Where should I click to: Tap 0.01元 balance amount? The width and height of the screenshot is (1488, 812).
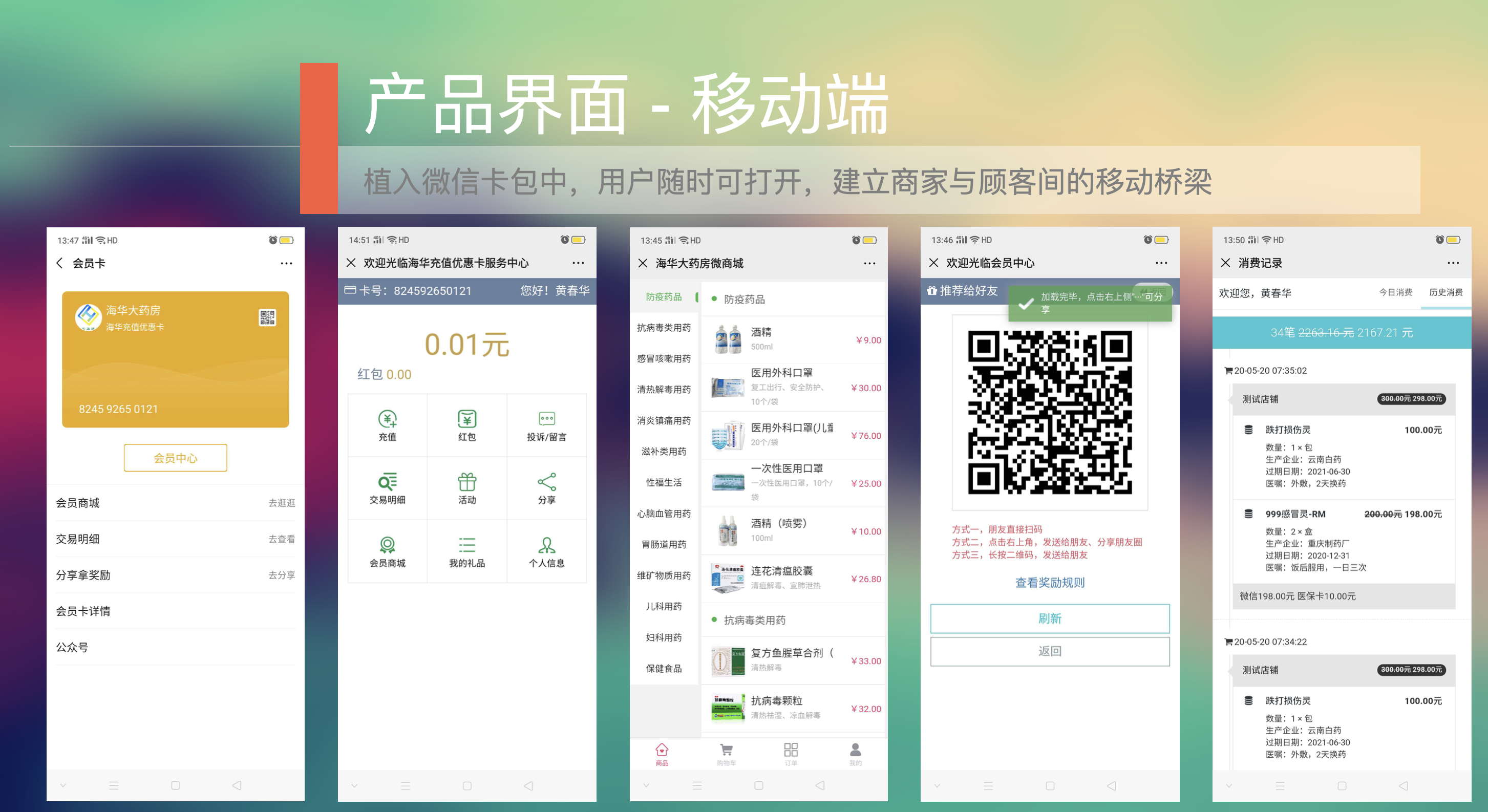(x=467, y=344)
